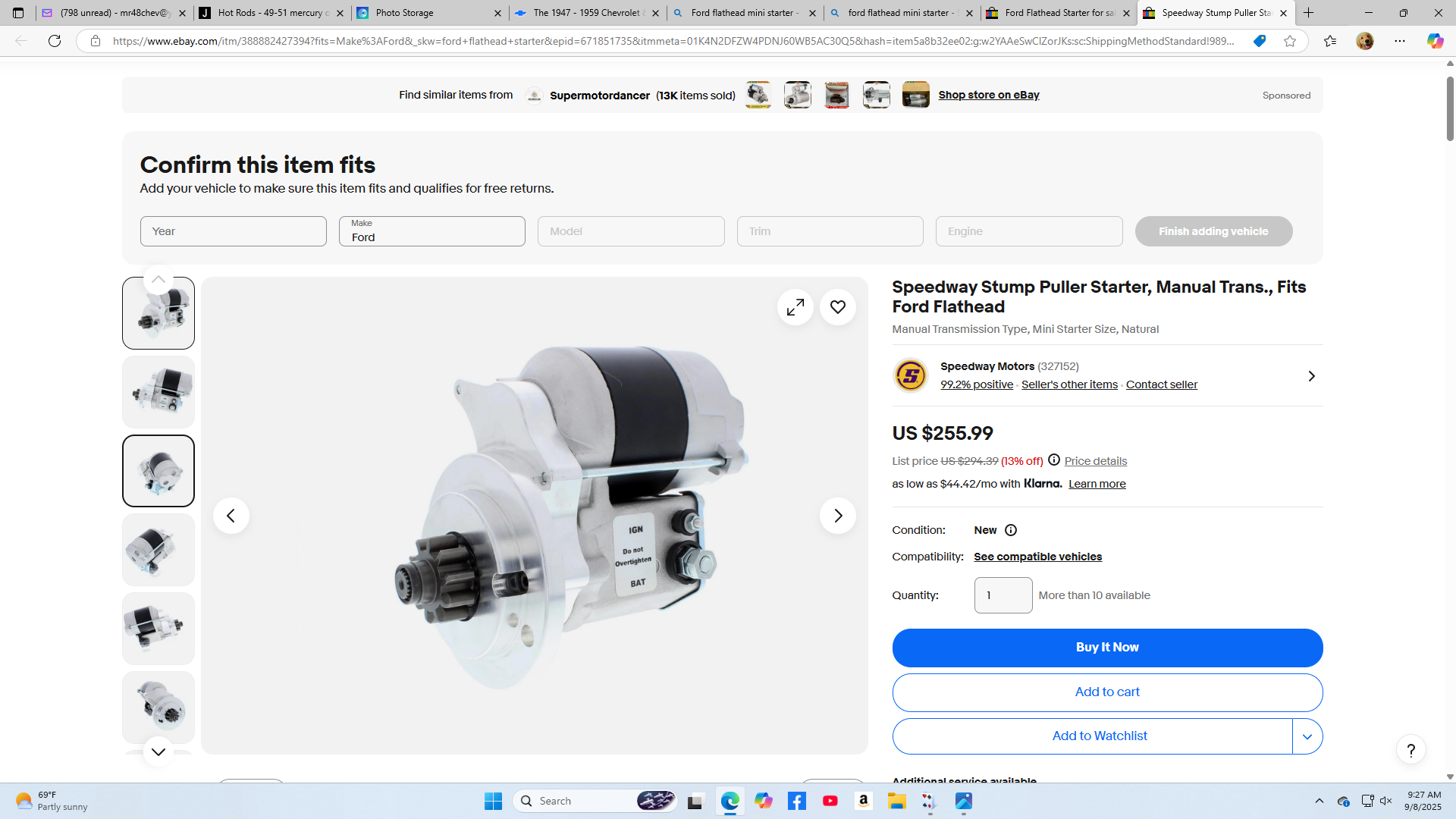Open the Year vehicle dropdown

233,231
